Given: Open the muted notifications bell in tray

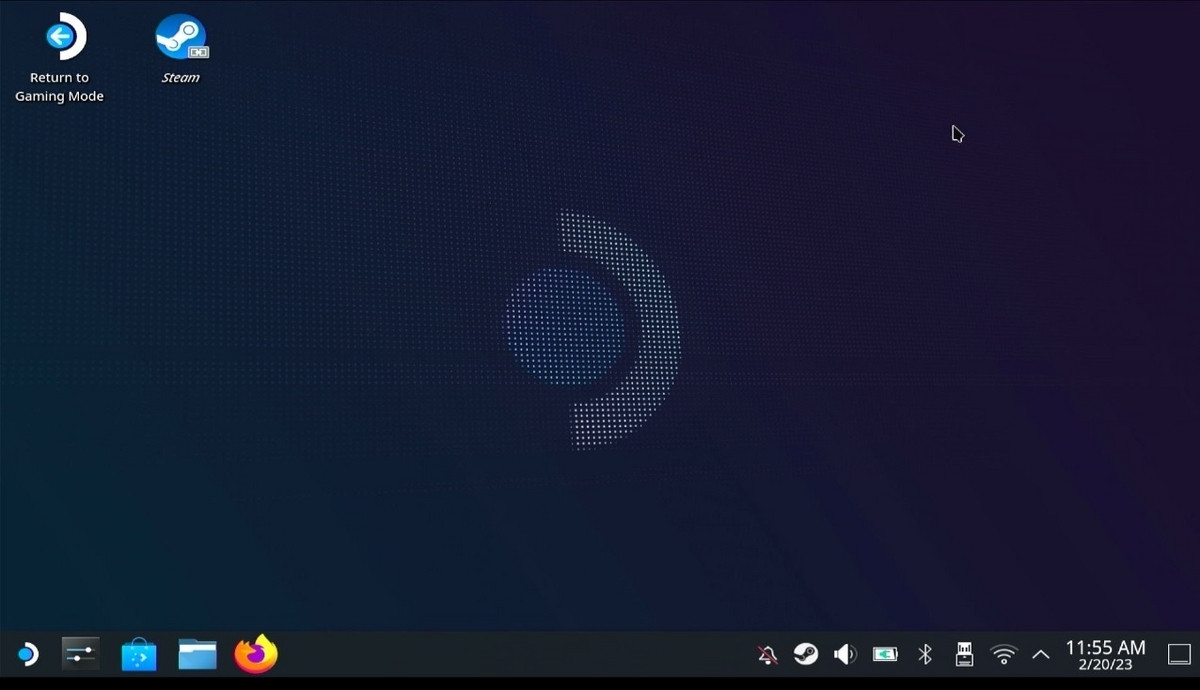Looking at the screenshot, I should tap(767, 655).
